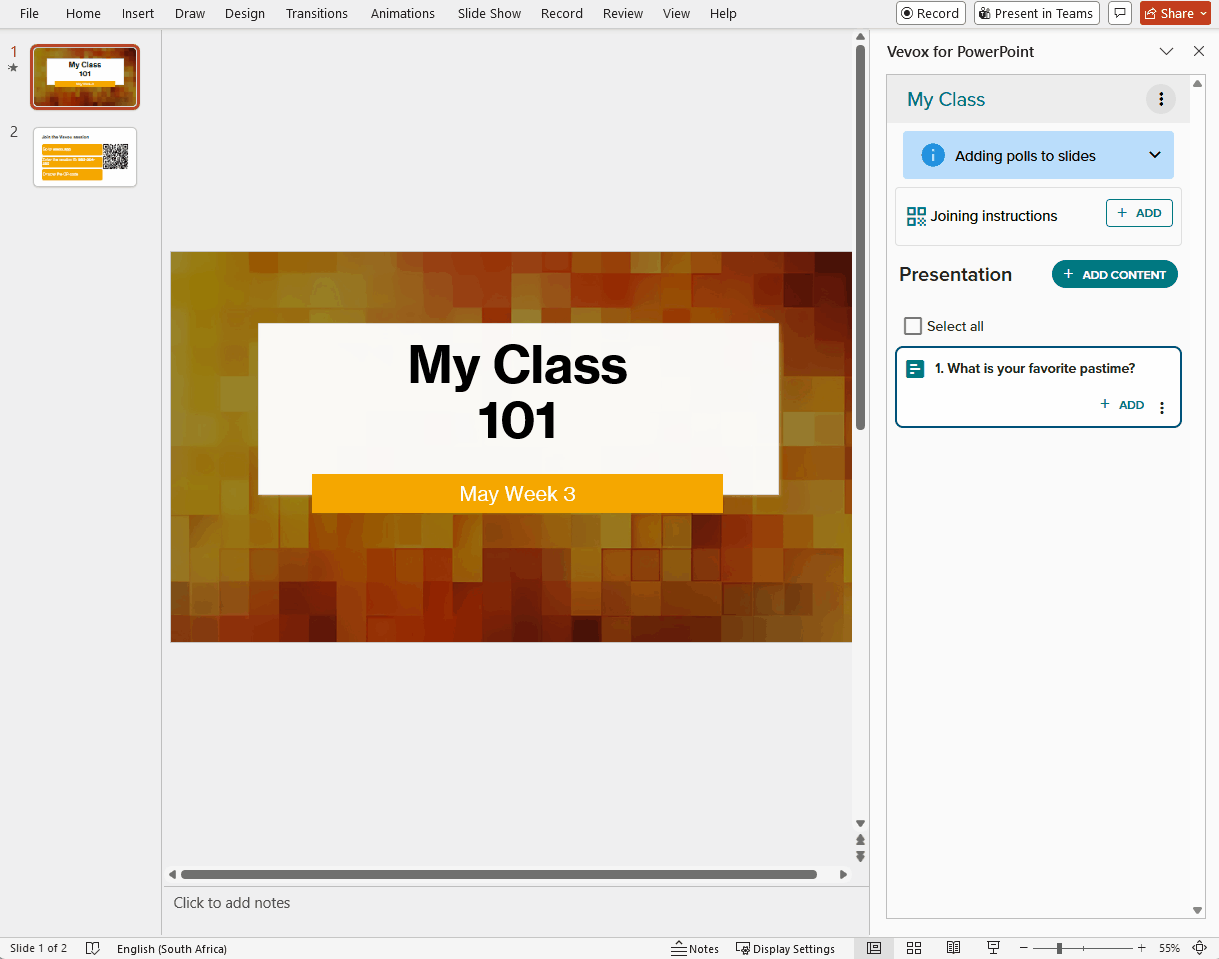This screenshot has width=1219, height=959.
Task: Open the Comments pane icon
Action: coord(1120,13)
